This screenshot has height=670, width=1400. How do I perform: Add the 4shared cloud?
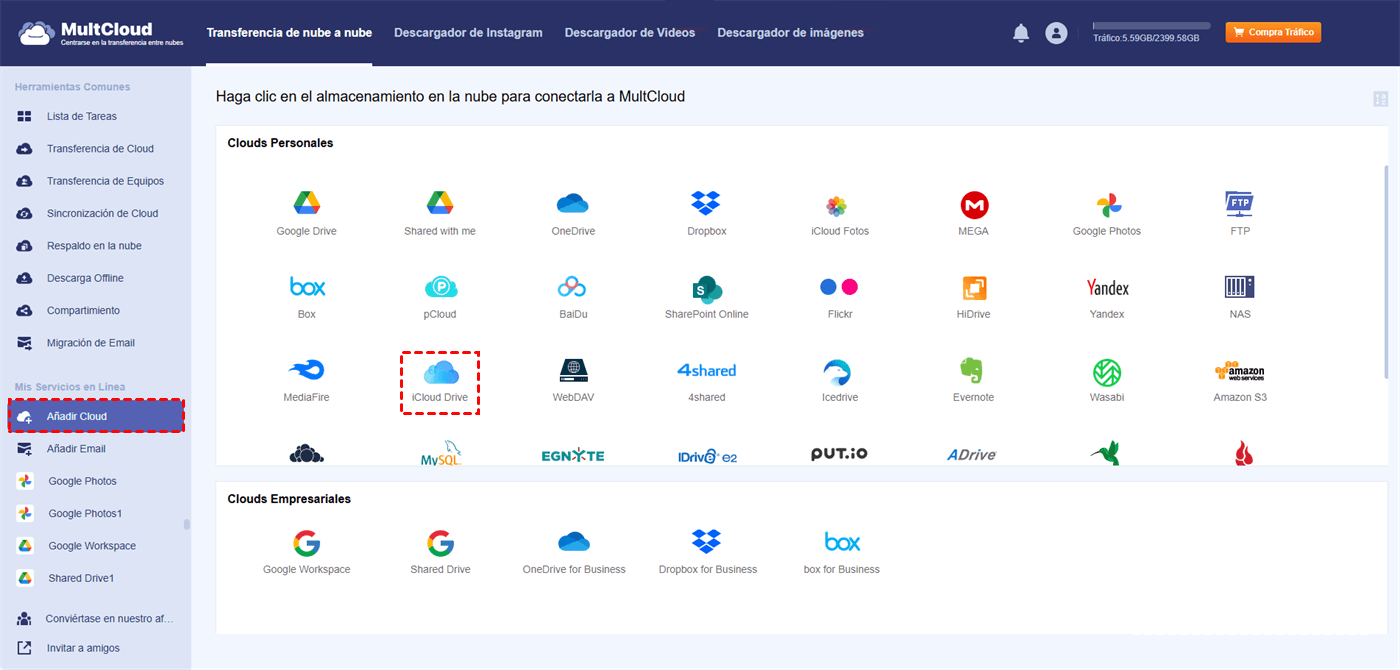(x=706, y=370)
